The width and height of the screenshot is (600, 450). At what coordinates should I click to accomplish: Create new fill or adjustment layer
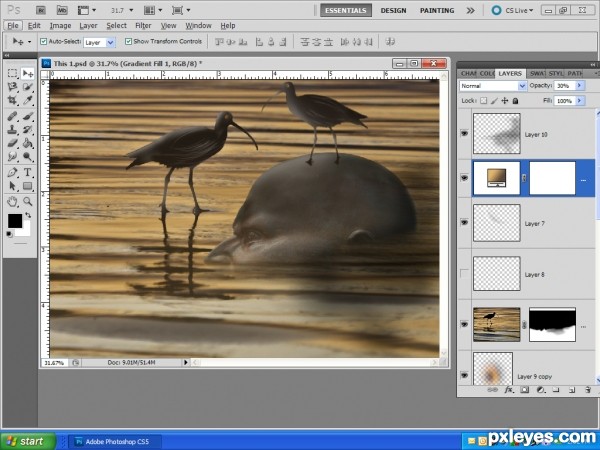[540, 390]
